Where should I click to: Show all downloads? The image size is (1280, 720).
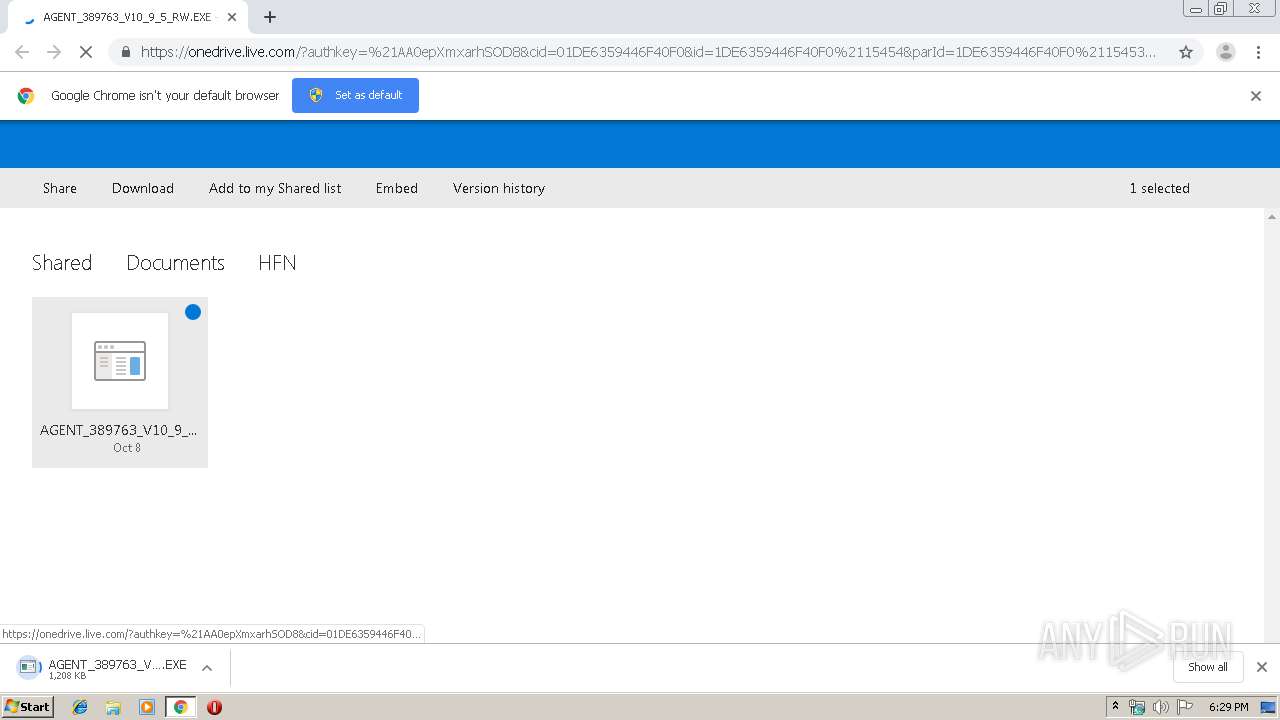click(x=1208, y=667)
